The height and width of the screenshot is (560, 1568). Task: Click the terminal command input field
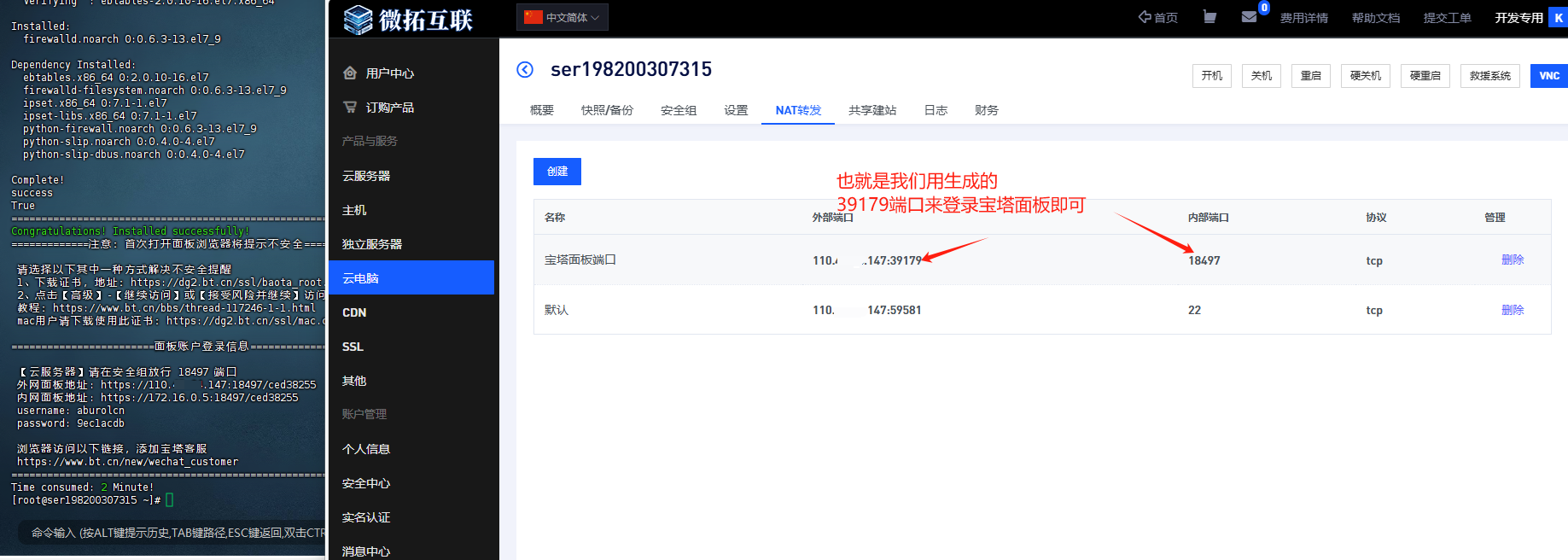[171, 533]
